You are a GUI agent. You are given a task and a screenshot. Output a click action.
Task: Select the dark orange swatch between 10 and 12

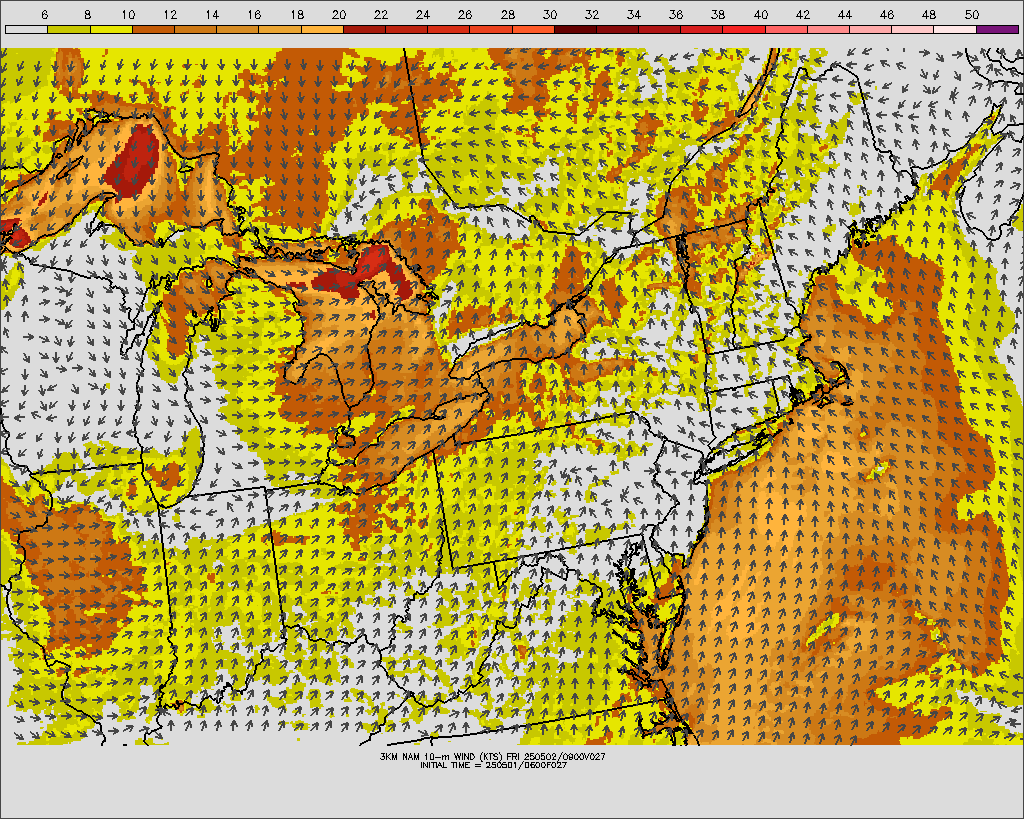pos(153,29)
